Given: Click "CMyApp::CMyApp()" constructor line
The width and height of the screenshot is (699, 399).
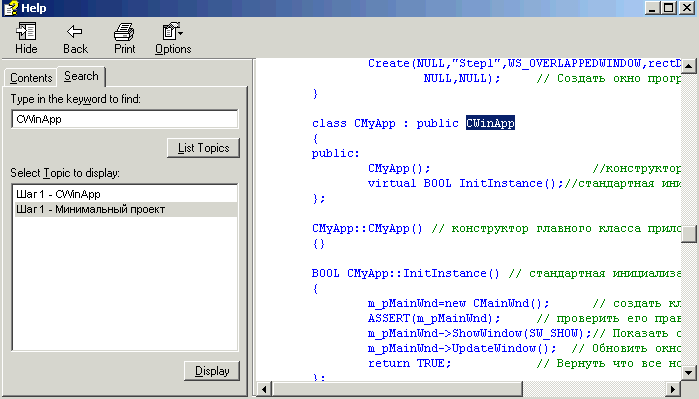Looking at the screenshot, I should (x=367, y=228).
